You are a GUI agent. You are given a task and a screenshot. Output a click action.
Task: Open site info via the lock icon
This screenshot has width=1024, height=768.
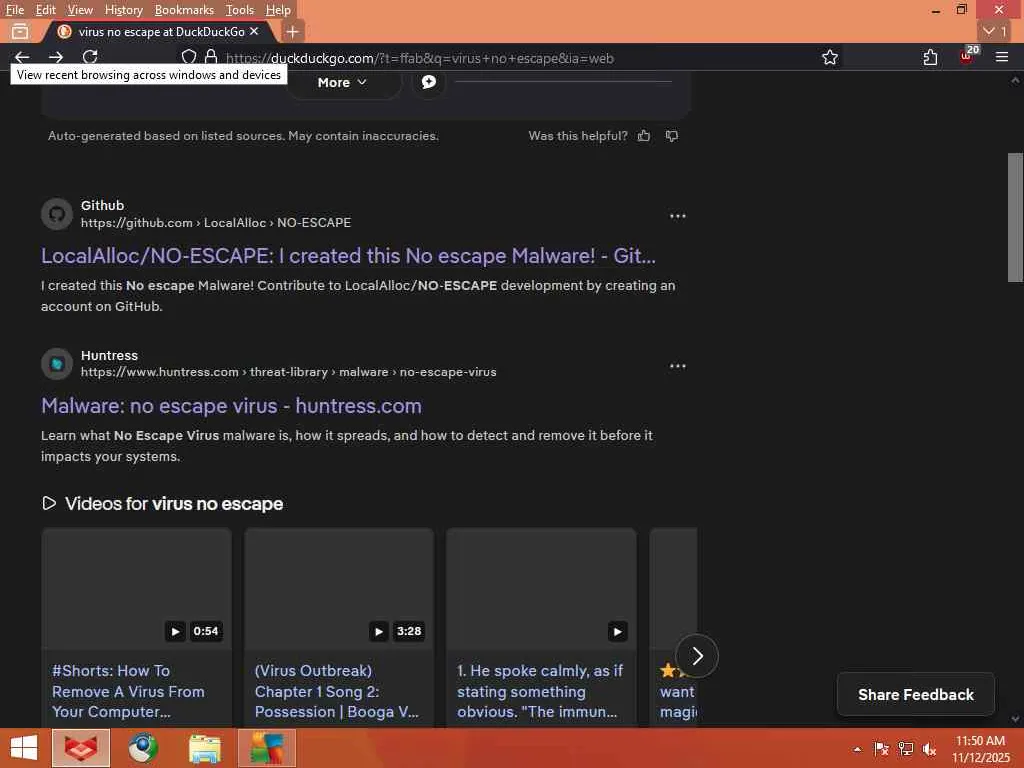tap(211, 57)
